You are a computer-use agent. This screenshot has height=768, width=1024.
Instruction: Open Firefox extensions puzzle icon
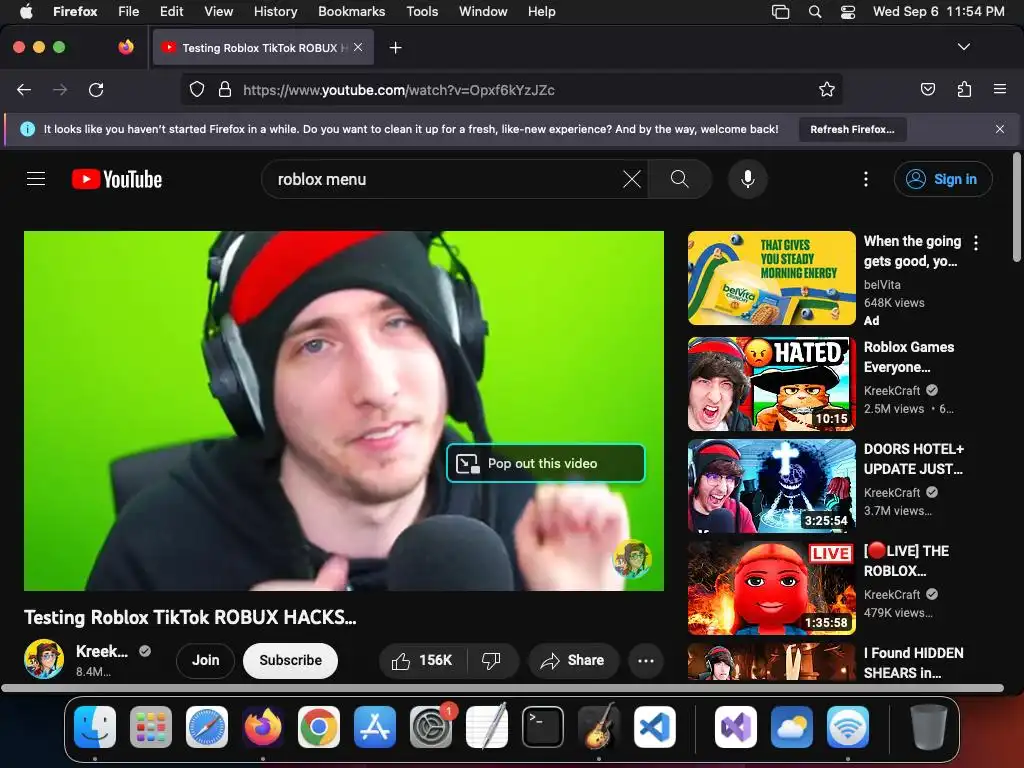pos(964,89)
